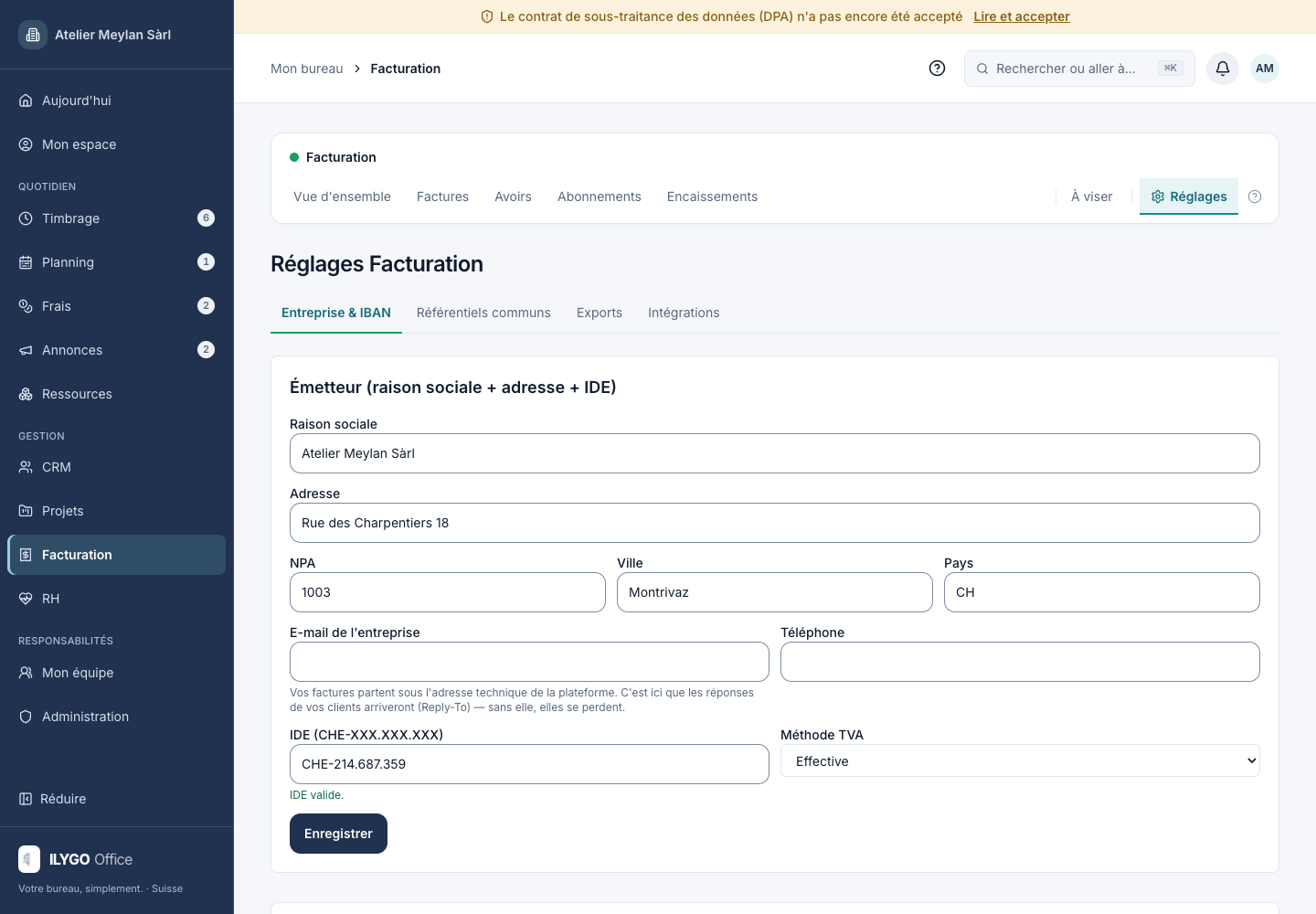Viewport: 1316px width, 914px height.
Task: Click the Ville input field
Action: (775, 592)
